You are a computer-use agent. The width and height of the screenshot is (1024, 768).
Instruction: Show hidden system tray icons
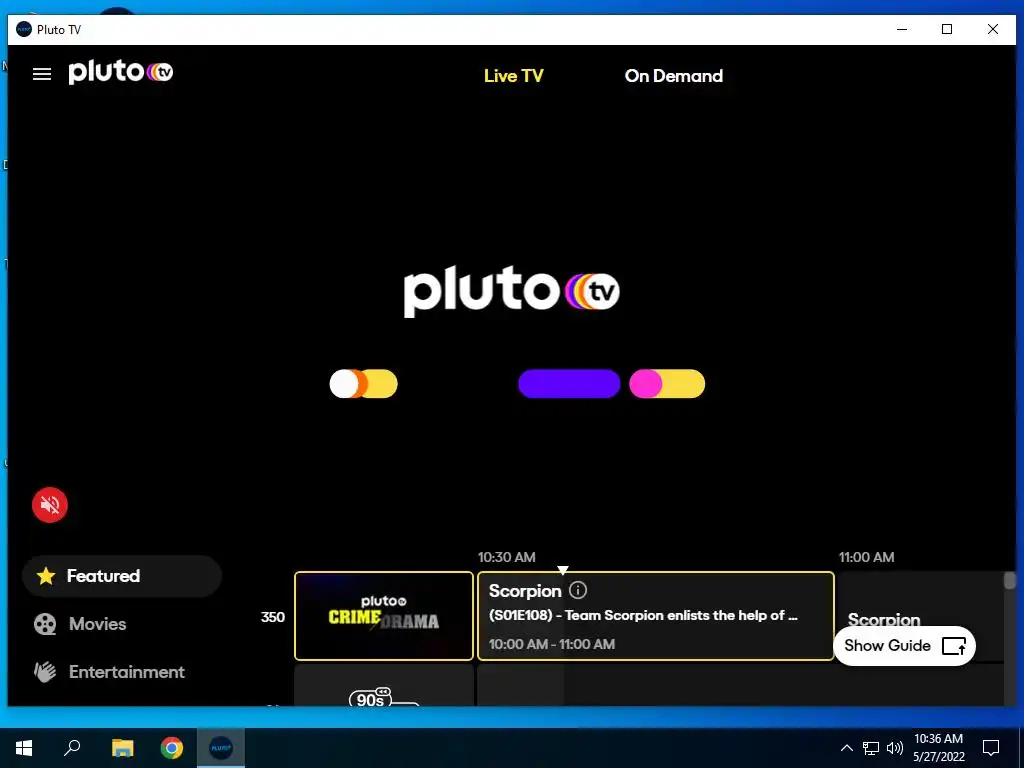[846, 748]
